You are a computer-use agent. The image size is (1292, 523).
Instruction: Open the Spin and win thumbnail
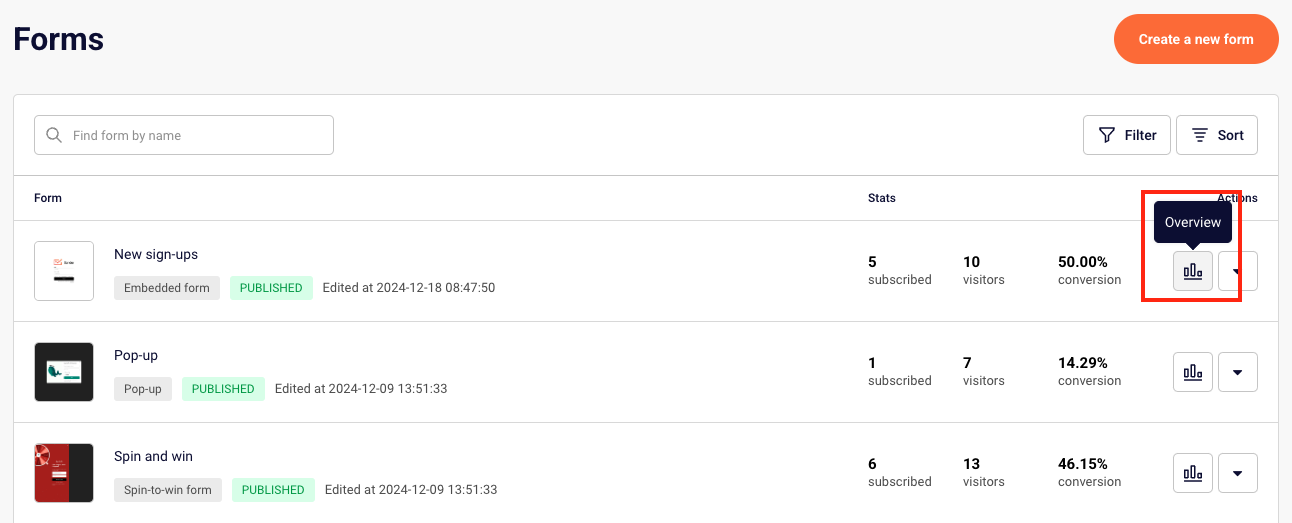click(64, 473)
